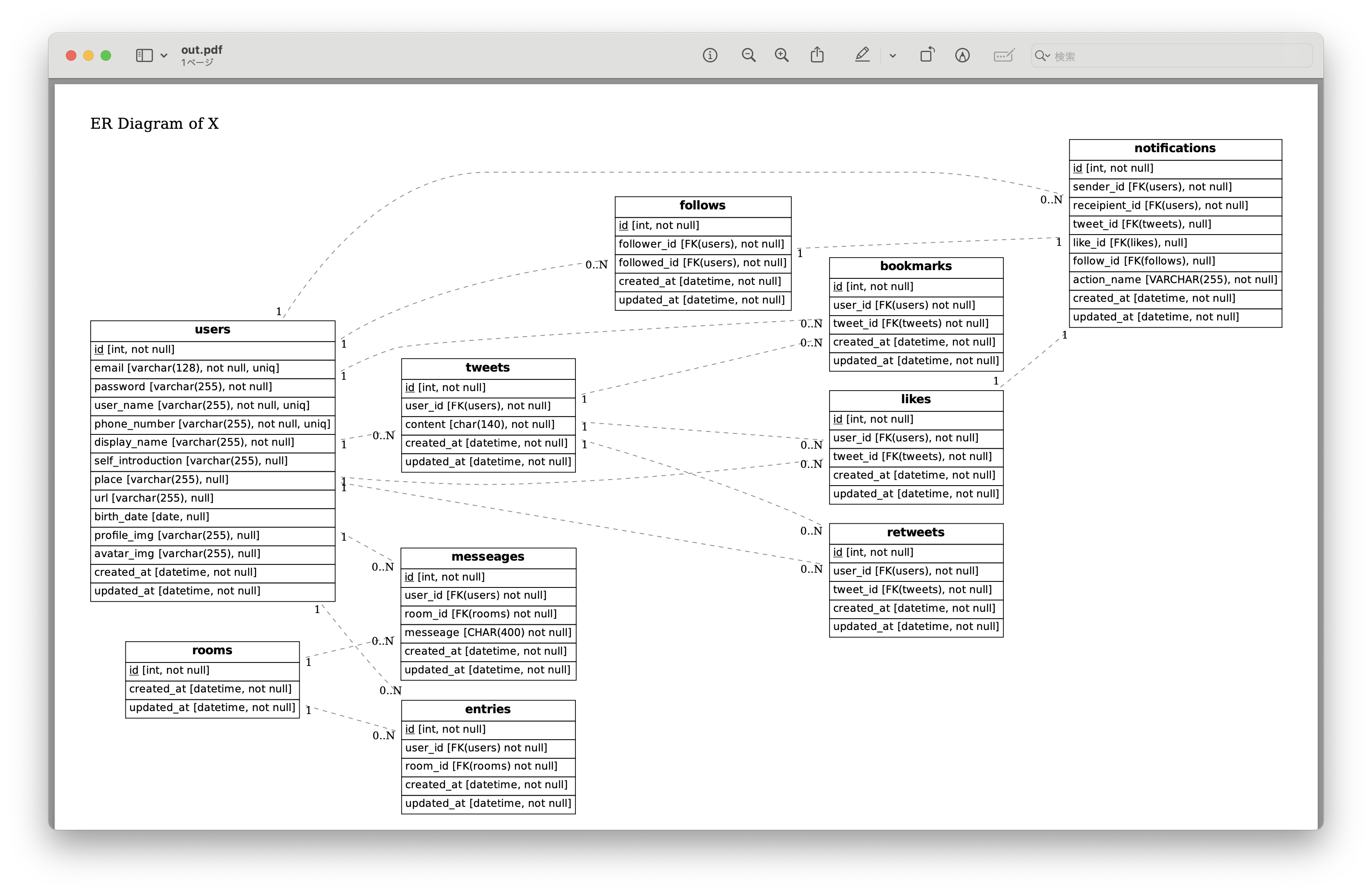Click the users table header

[212, 330]
